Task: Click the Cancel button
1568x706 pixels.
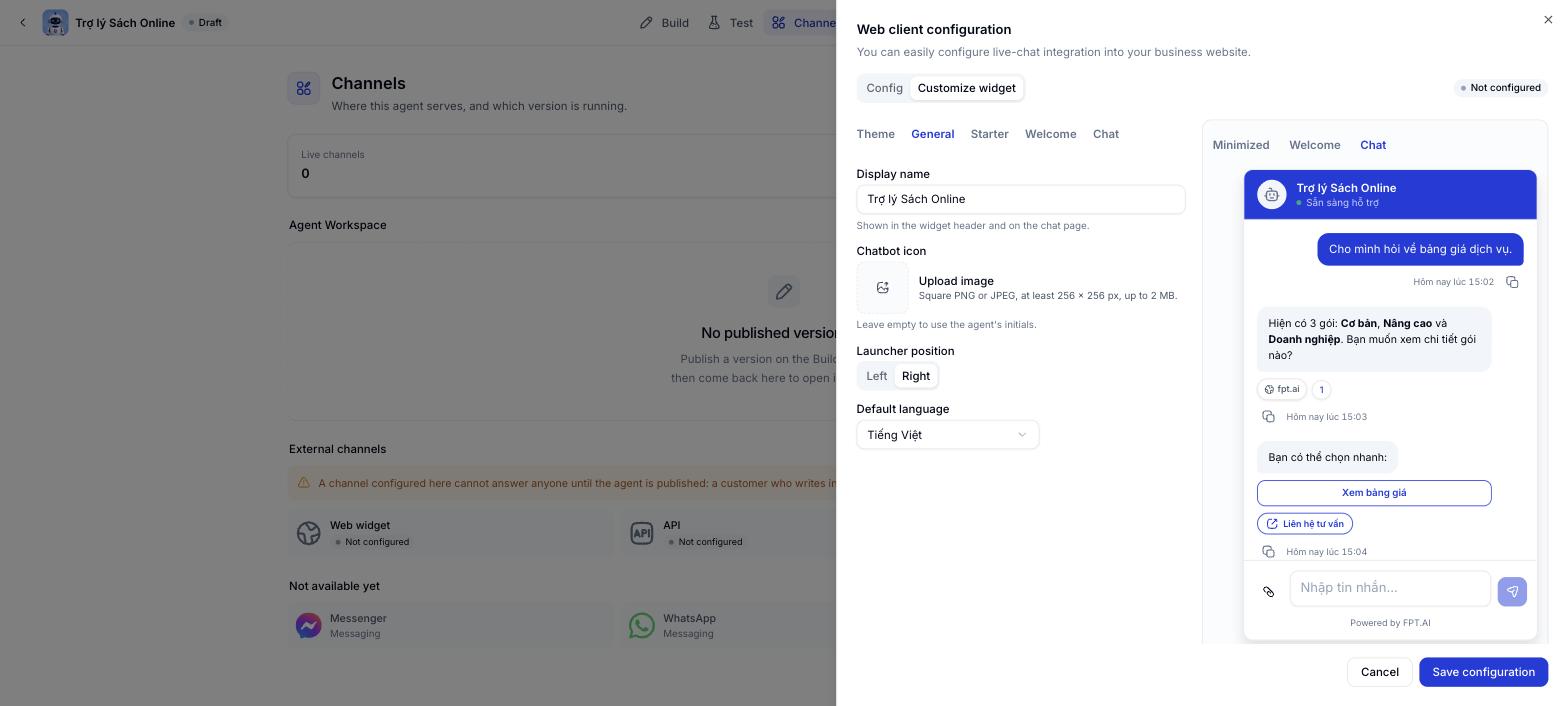Action: (x=1379, y=672)
